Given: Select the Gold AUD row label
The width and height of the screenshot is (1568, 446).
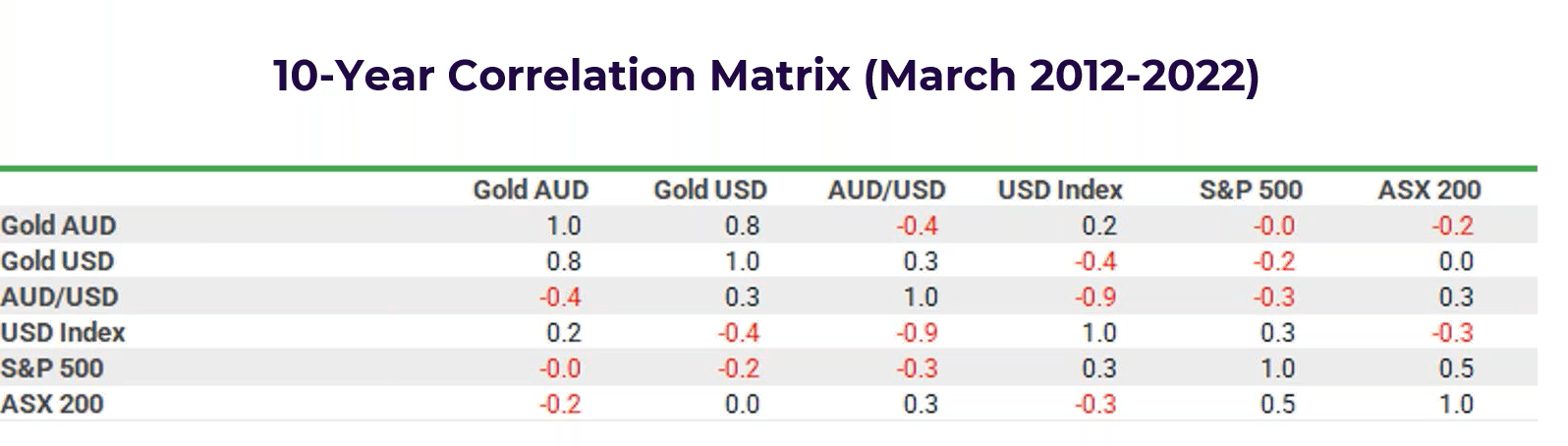Looking at the screenshot, I should [58, 226].
